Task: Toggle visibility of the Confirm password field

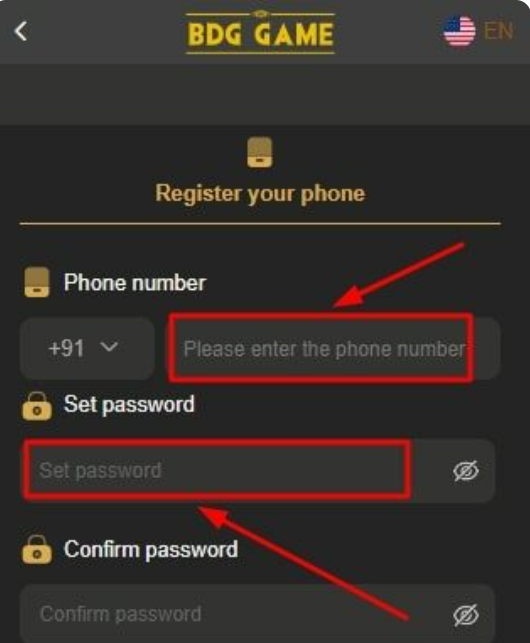Action: [466, 614]
